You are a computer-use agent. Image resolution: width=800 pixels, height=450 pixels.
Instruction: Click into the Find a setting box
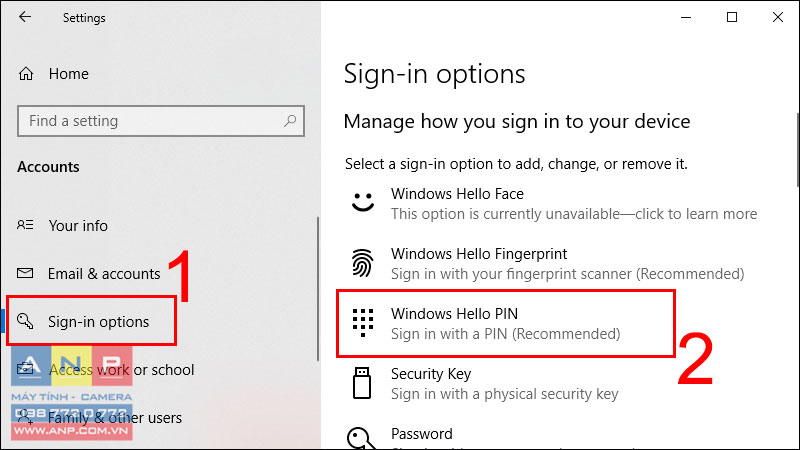coord(161,121)
